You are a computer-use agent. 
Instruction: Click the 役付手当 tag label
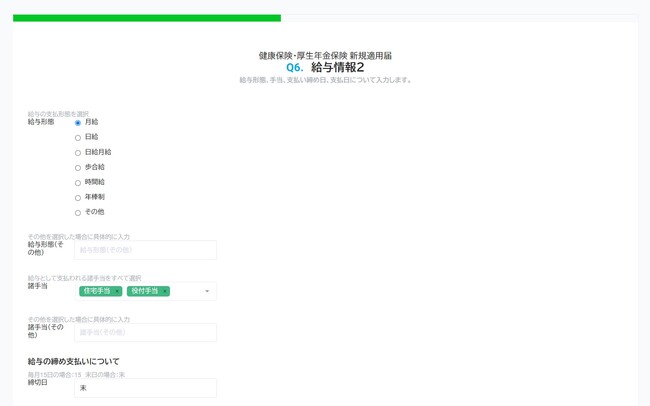(144, 291)
